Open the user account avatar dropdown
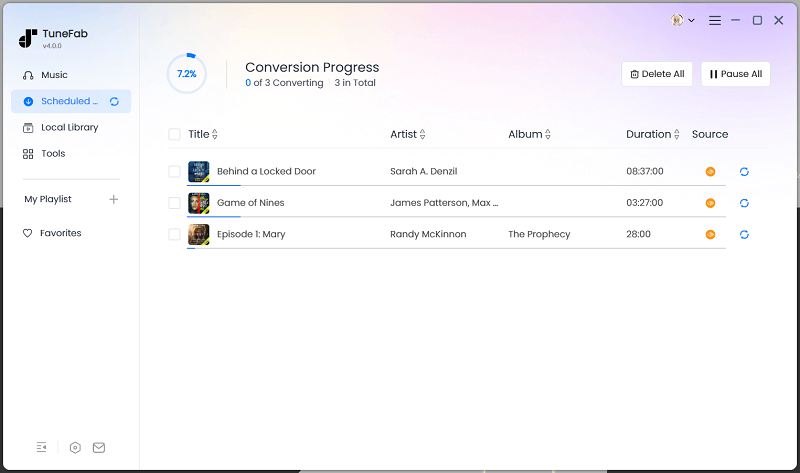 pos(683,20)
